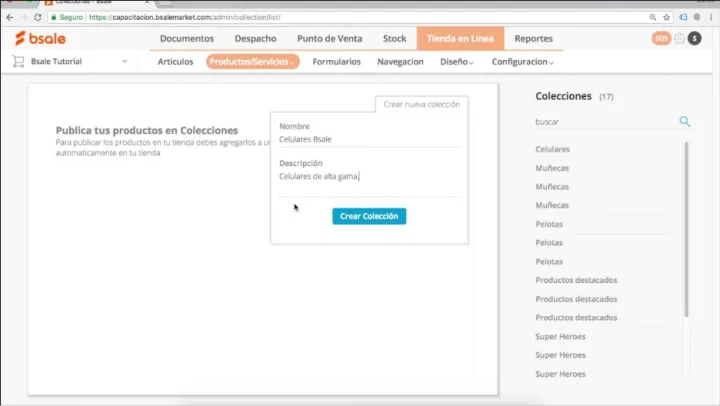The image size is (720, 406).
Task: Open the Punto de Venta tab
Action: point(330,38)
